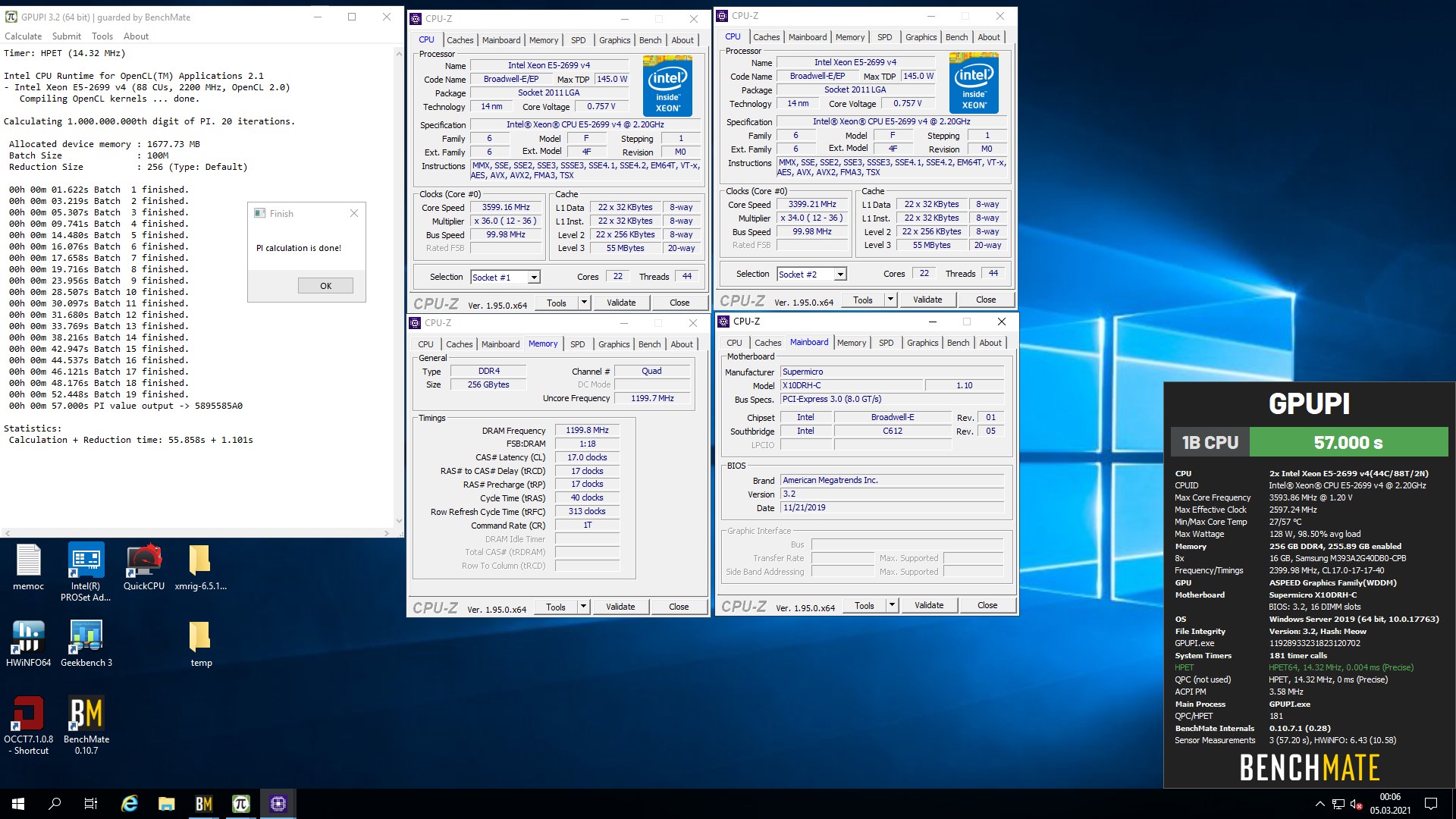Launch BenchMate 0.10.7 desktop icon
This screenshot has height=819, width=1456.
pyautogui.click(x=86, y=725)
